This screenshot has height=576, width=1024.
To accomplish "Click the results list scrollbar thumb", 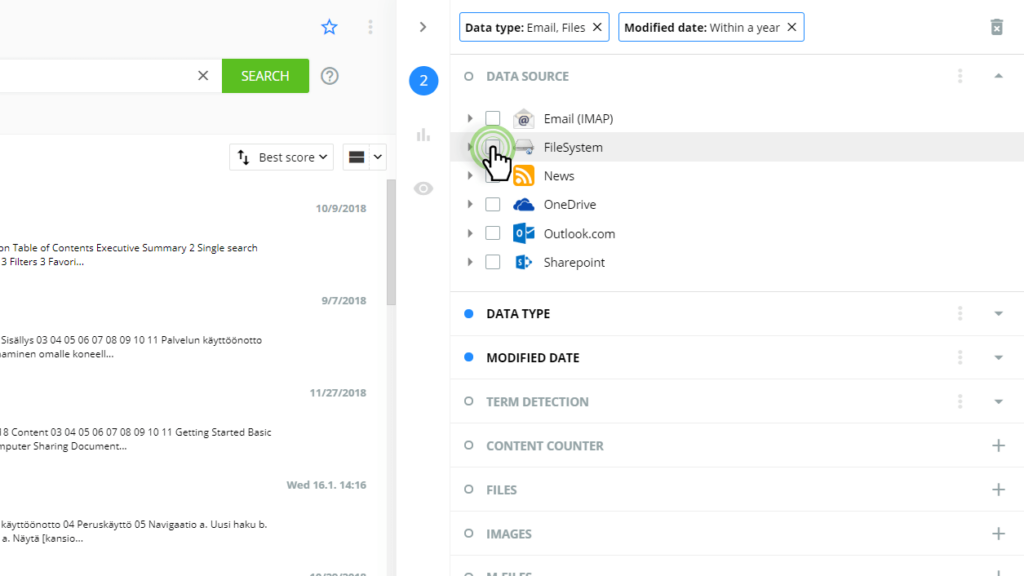I will tap(391, 242).
